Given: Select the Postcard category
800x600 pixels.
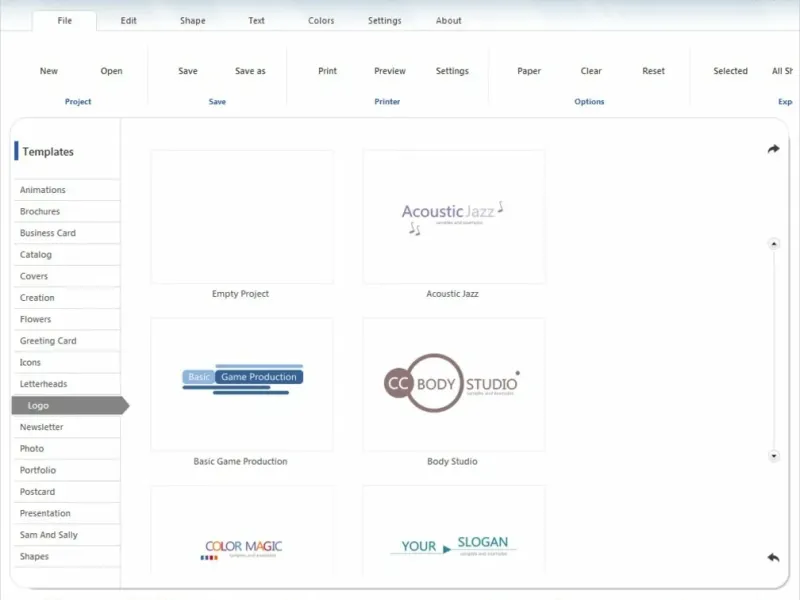Looking at the screenshot, I should pyautogui.click(x=67, y=492).
